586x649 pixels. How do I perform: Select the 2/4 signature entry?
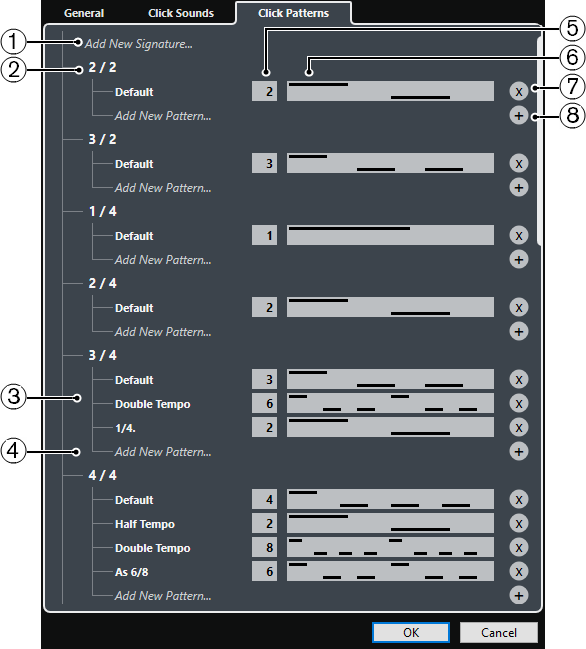[x=102, y=283]
